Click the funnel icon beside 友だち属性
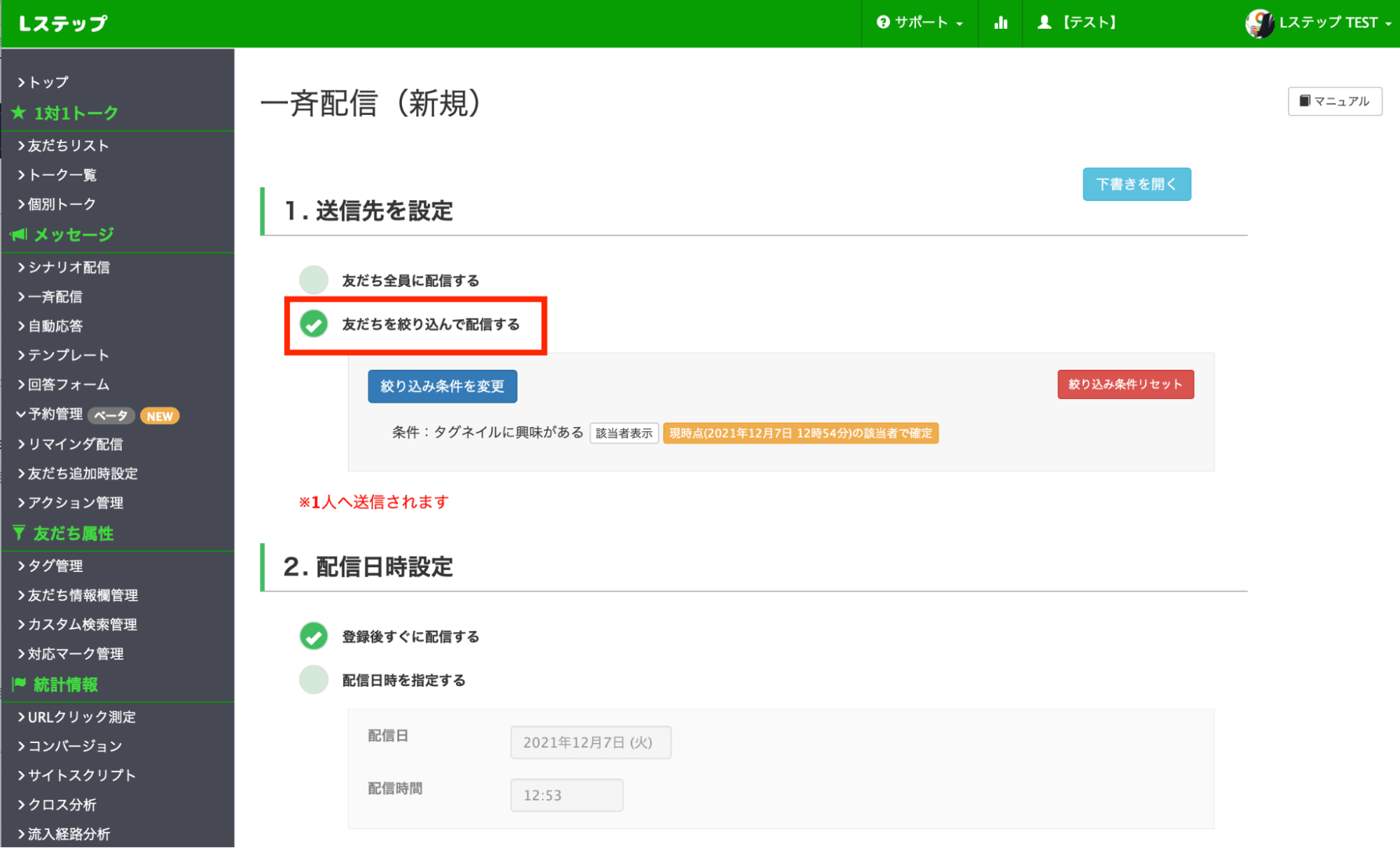The image size is (1400, 848). pyautogui.click(x=19, y=533)
